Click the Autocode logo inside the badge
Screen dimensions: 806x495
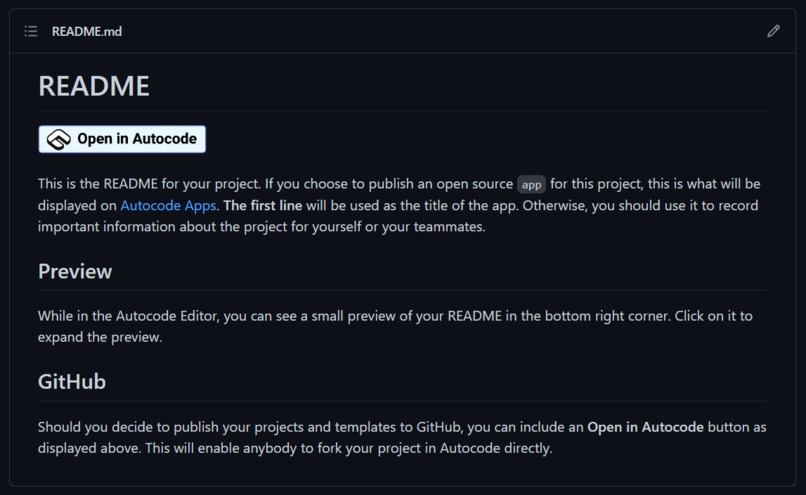(x=59, y=139)
